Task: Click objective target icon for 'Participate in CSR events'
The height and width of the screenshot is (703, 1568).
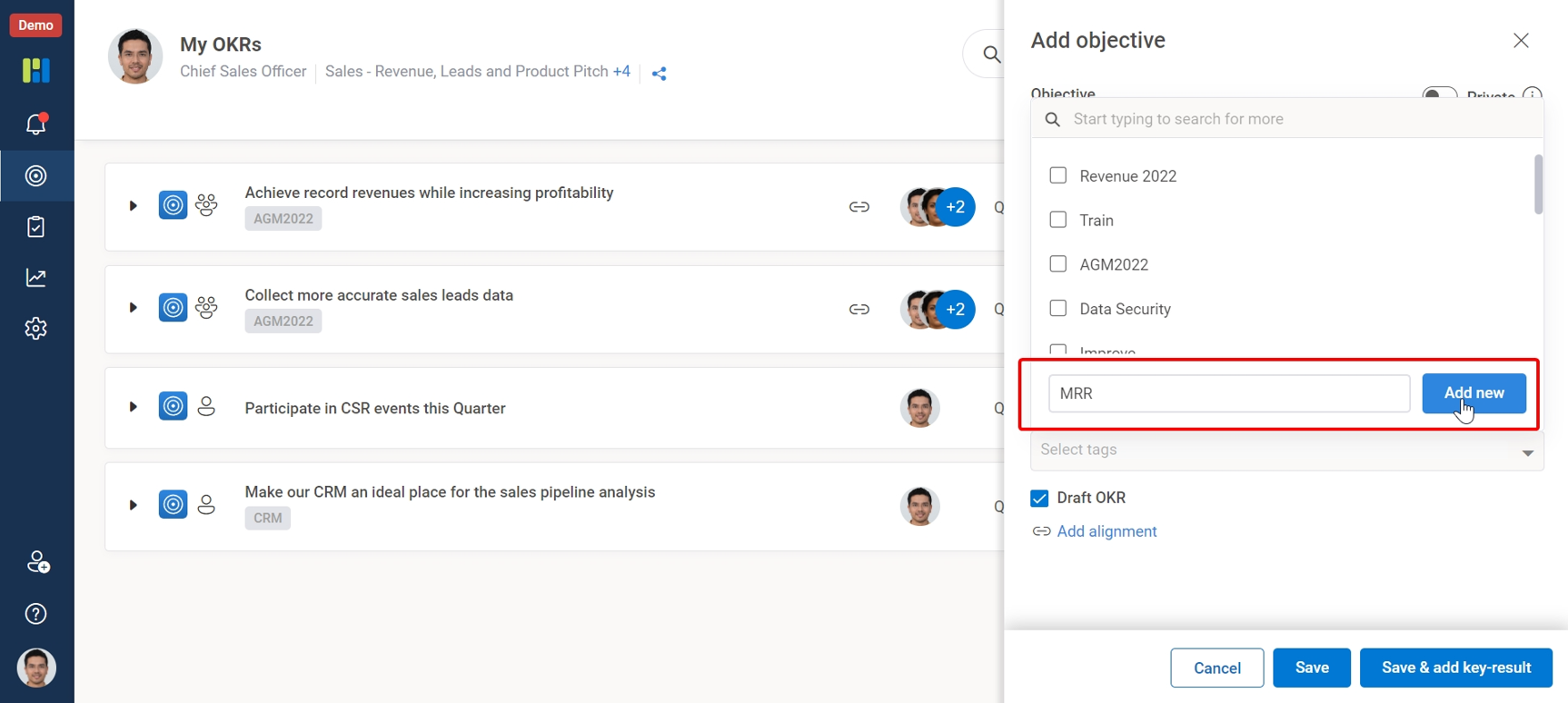Action: click(x=173, y=406)
